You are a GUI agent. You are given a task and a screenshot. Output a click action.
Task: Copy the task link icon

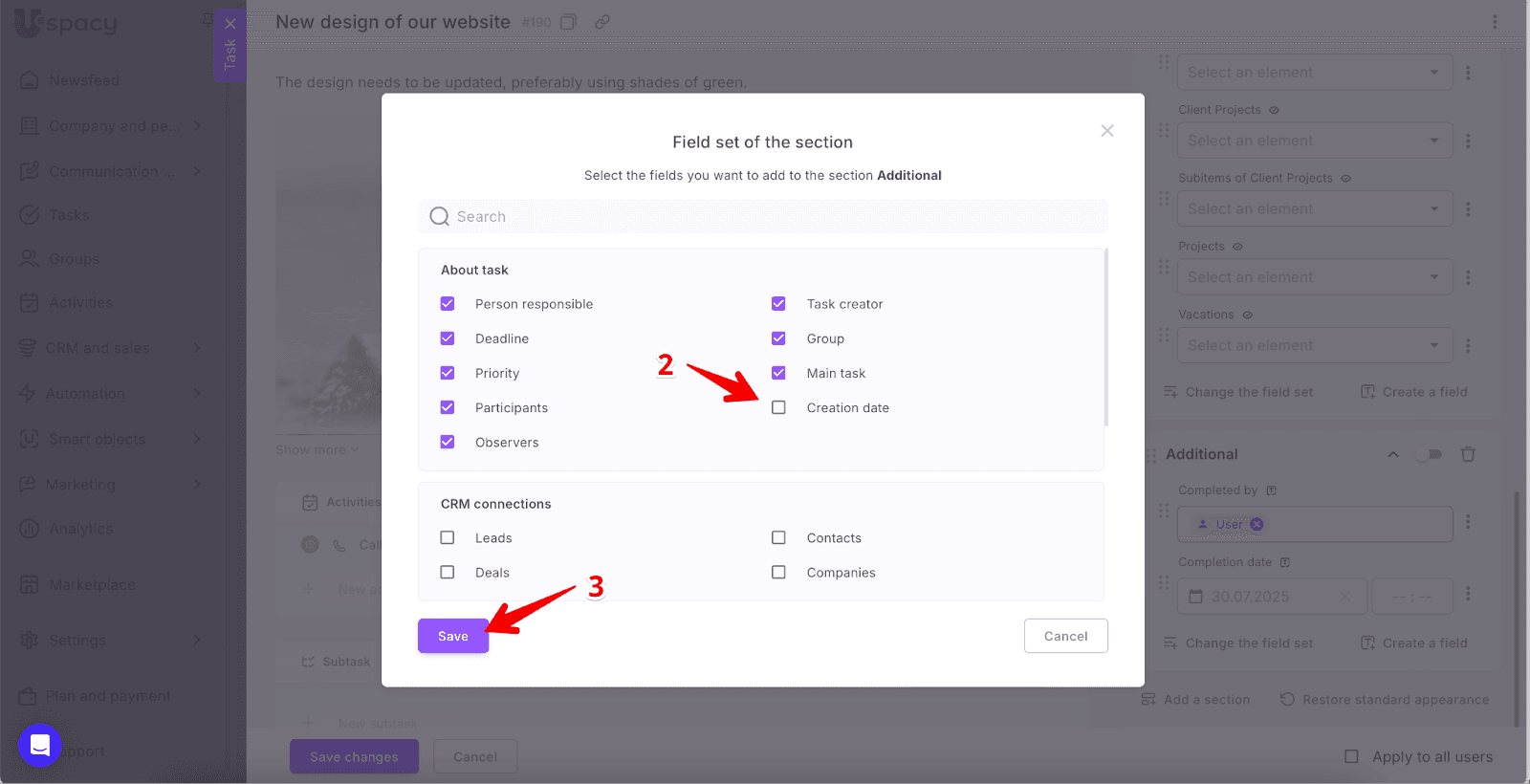click(x=602, y=22)
